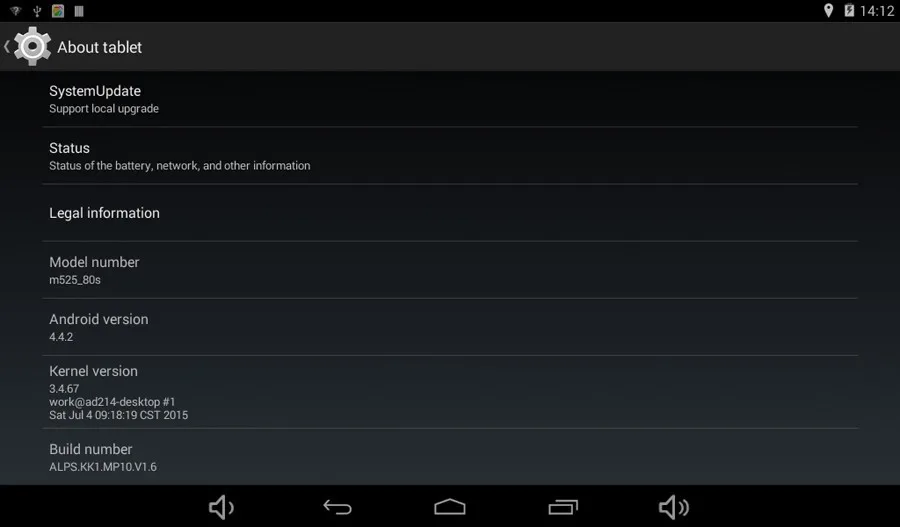Tap the volume down icon in navigation bar

221,507
